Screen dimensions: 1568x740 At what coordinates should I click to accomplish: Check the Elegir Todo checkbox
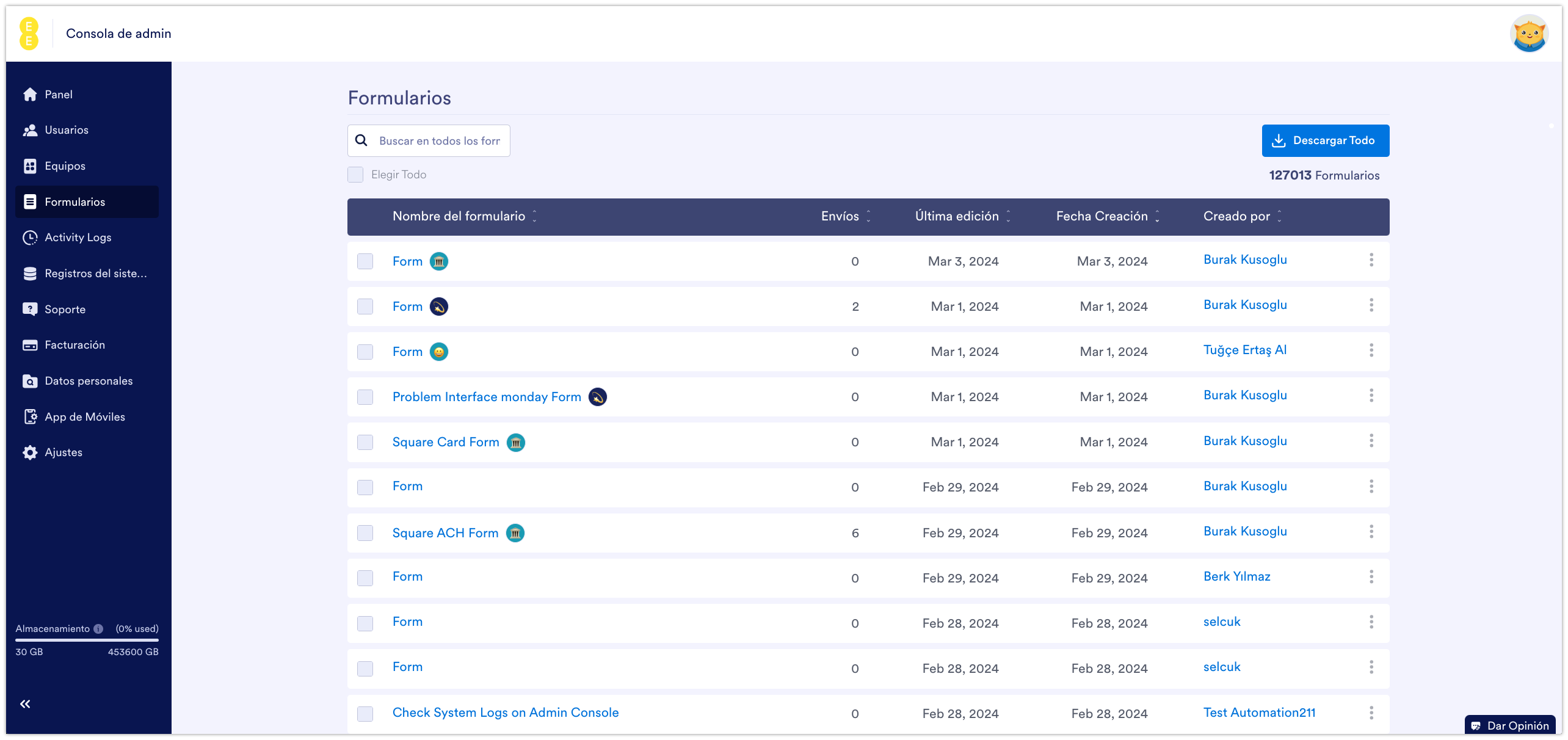click(x=355, y=175)
